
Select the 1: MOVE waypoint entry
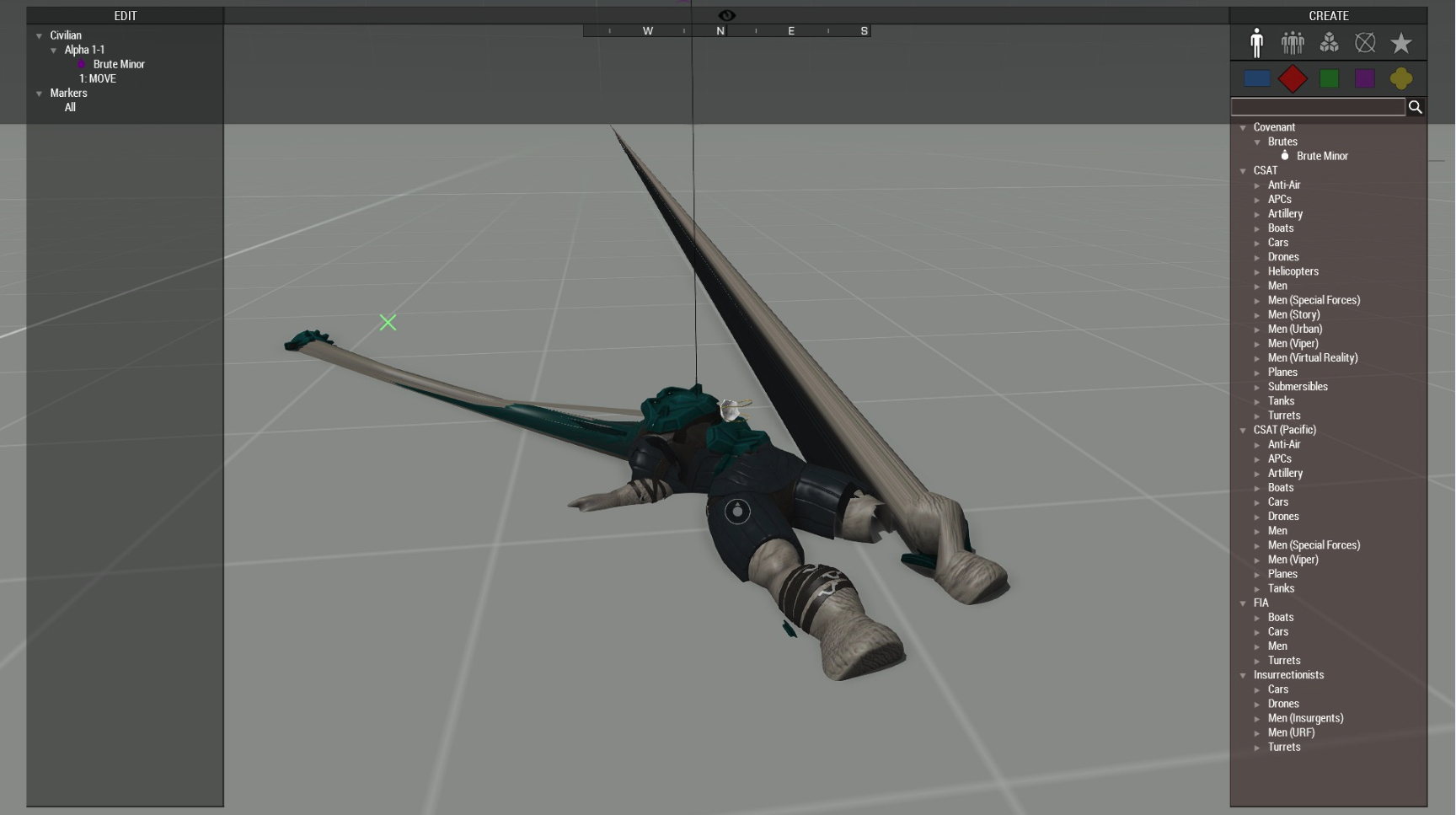(x=98, y=78)
